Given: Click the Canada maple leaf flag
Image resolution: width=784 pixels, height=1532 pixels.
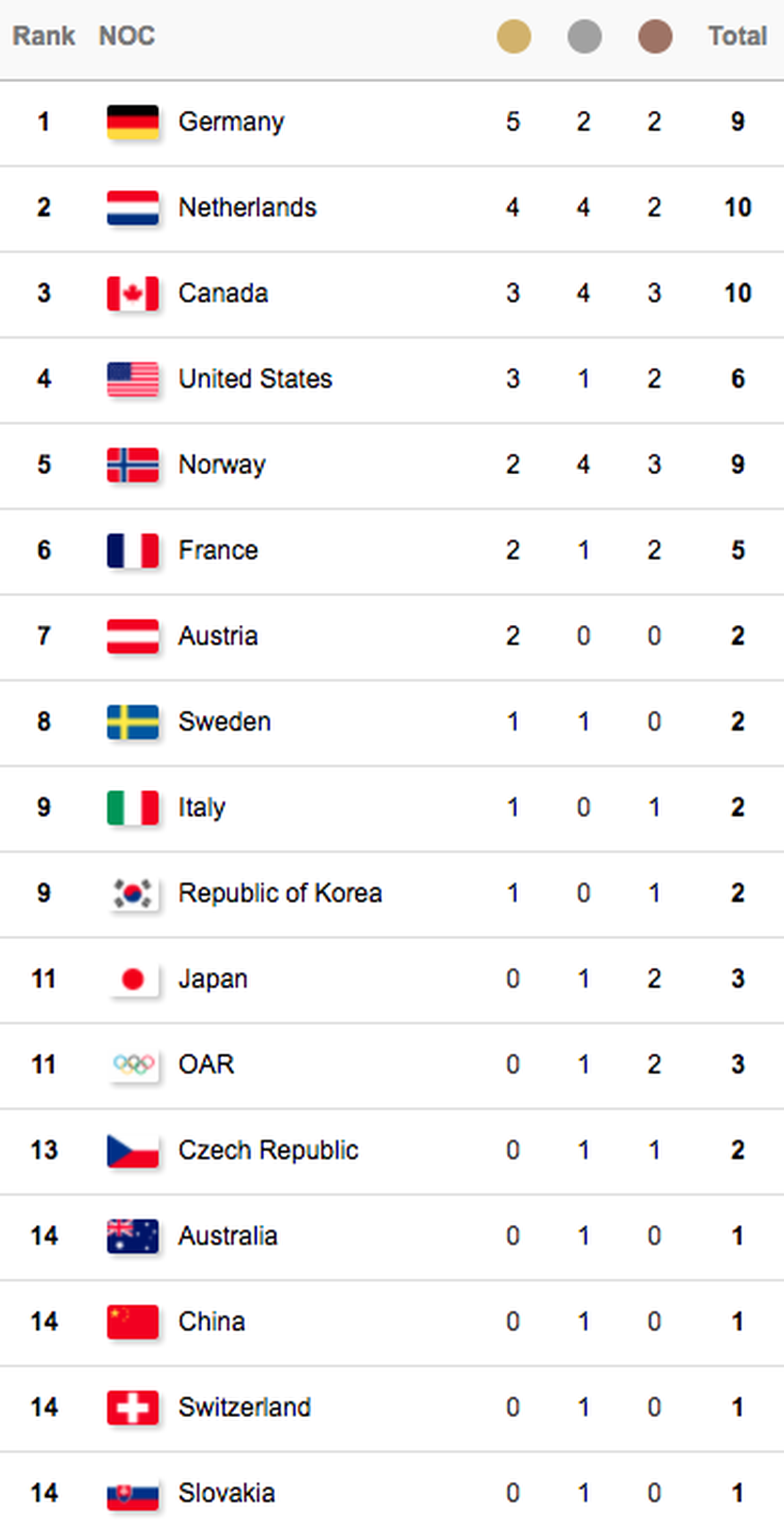Looking at the screenshot, I should (x=133, y=293).
